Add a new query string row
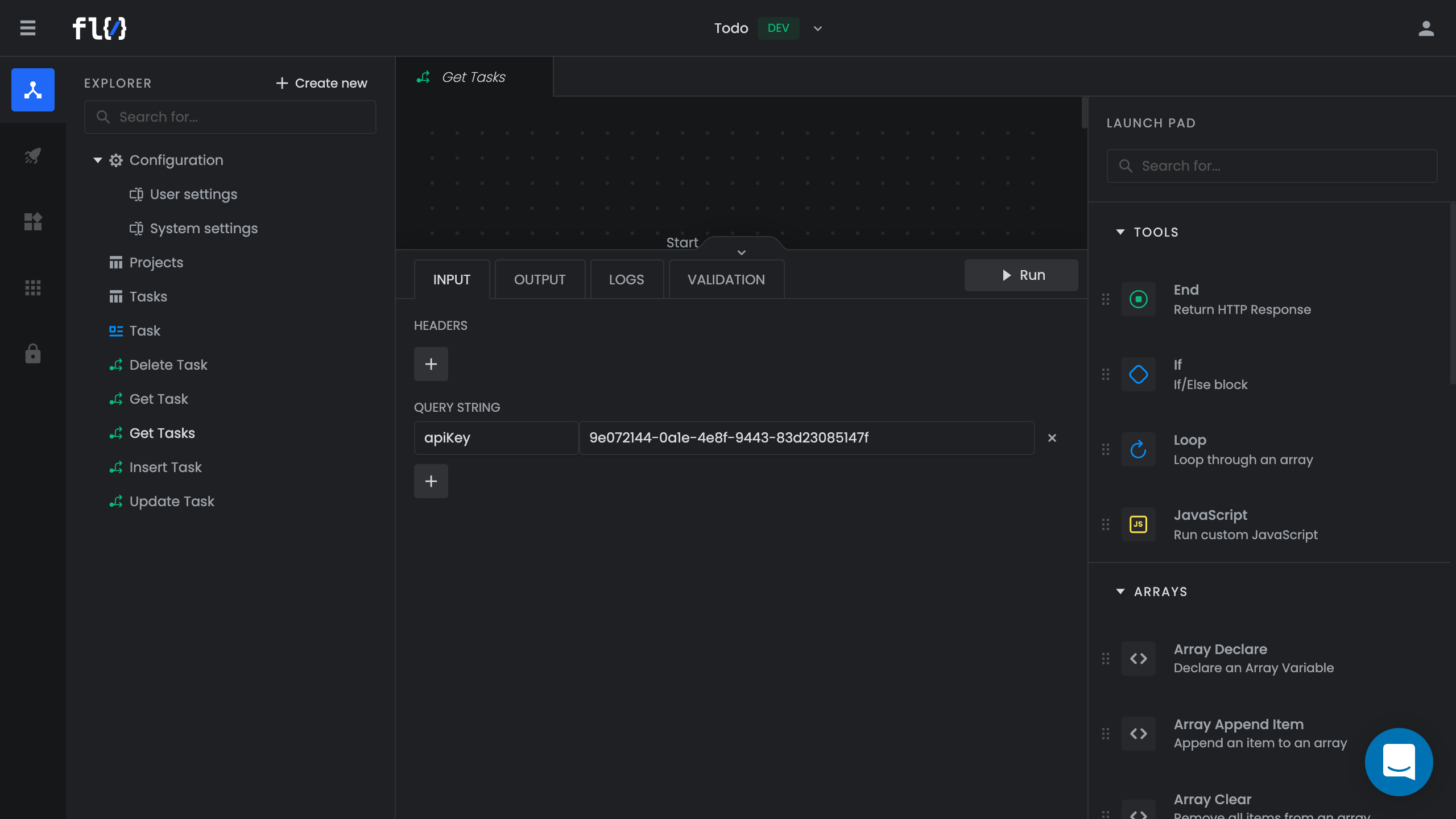Viewport: 1456px width, 819px height. coord(431,481)
